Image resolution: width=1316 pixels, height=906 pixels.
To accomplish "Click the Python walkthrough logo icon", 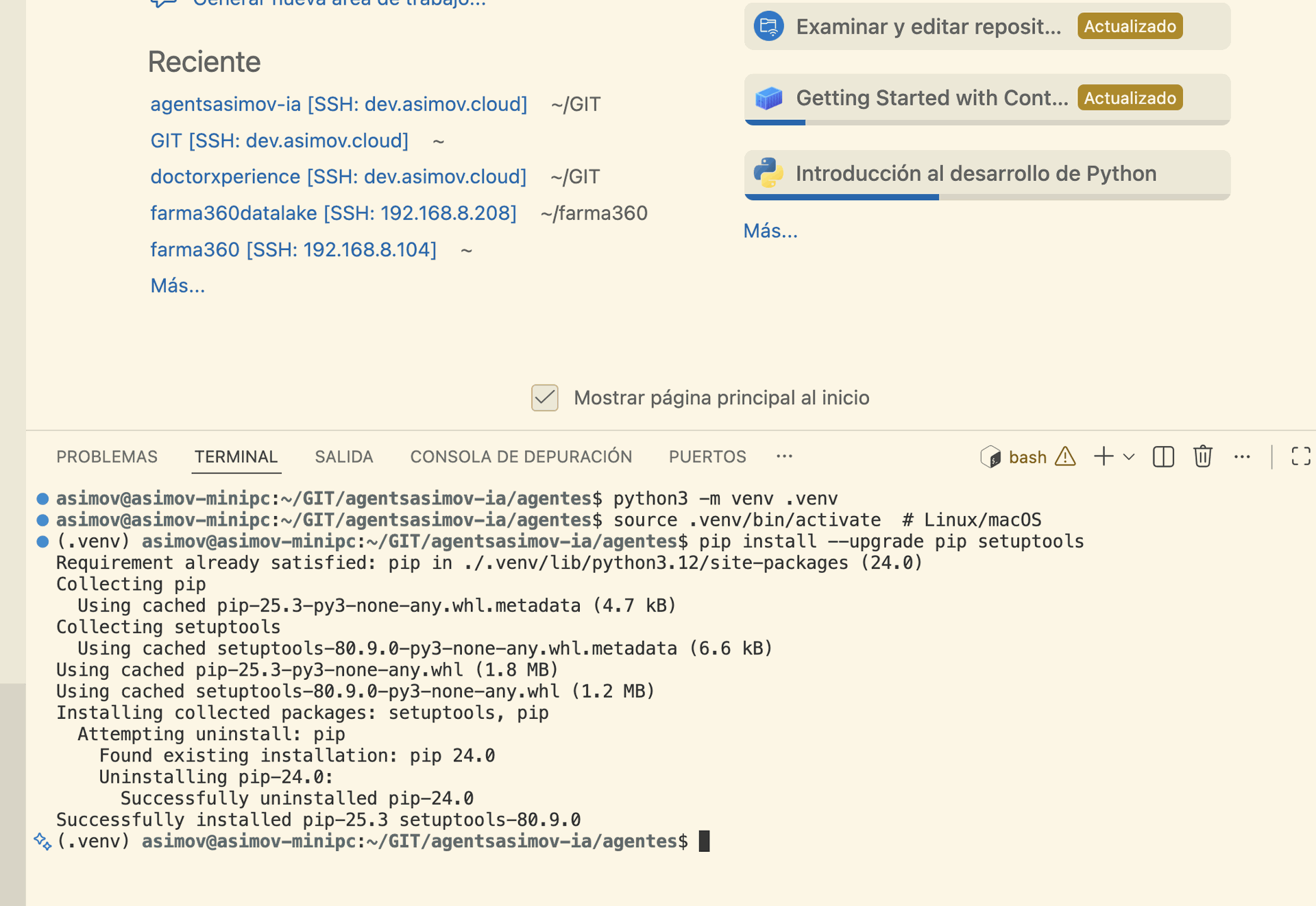I will point(768,173).
